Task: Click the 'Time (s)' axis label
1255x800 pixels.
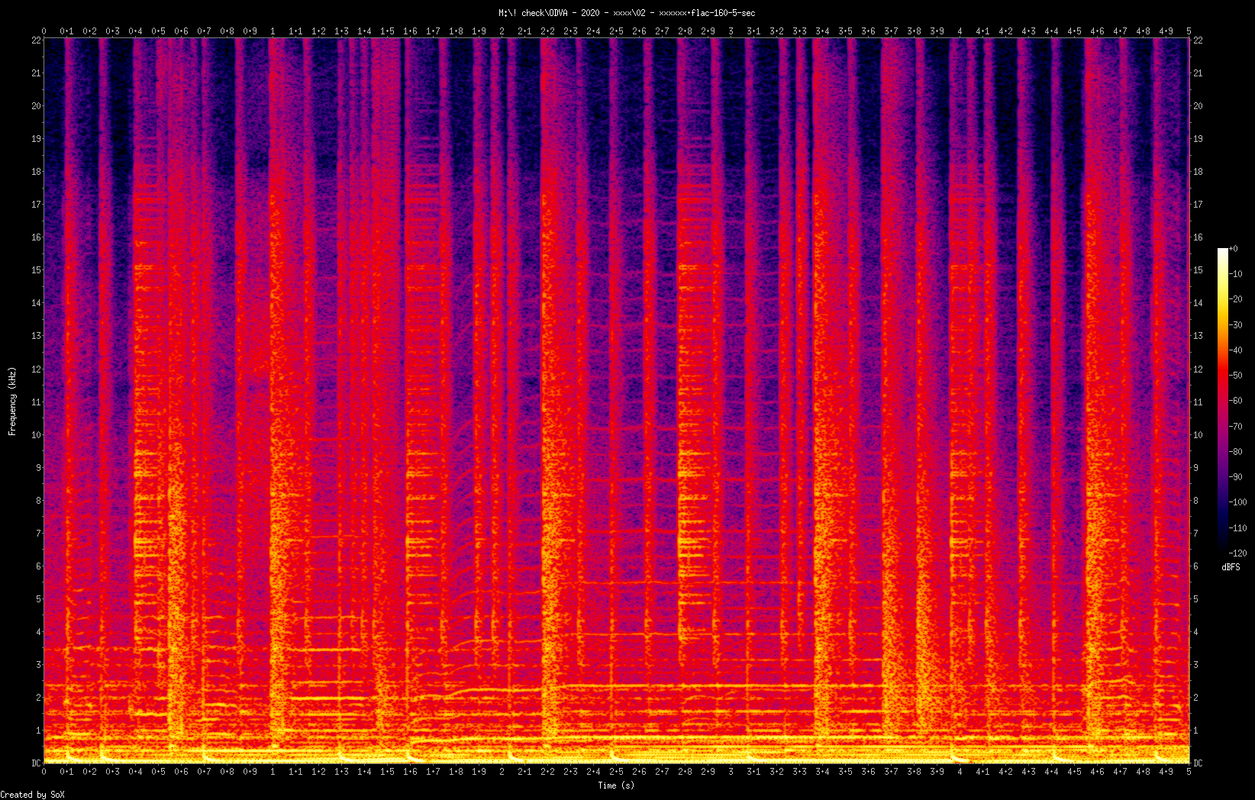Action: coord(616,786)
